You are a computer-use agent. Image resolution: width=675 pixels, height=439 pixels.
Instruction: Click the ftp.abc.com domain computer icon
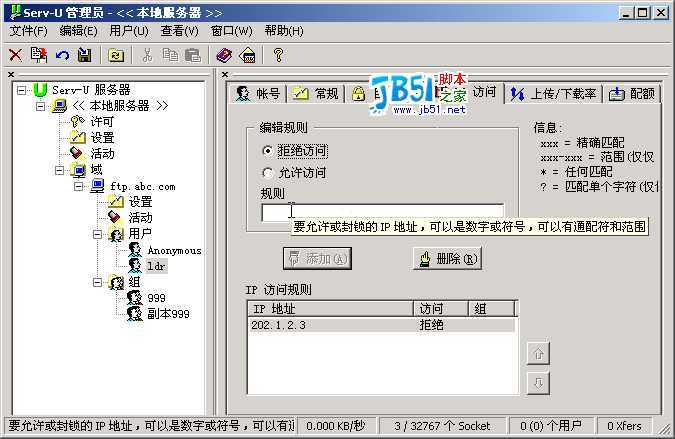pyautogui.click(x=97, y=186)
